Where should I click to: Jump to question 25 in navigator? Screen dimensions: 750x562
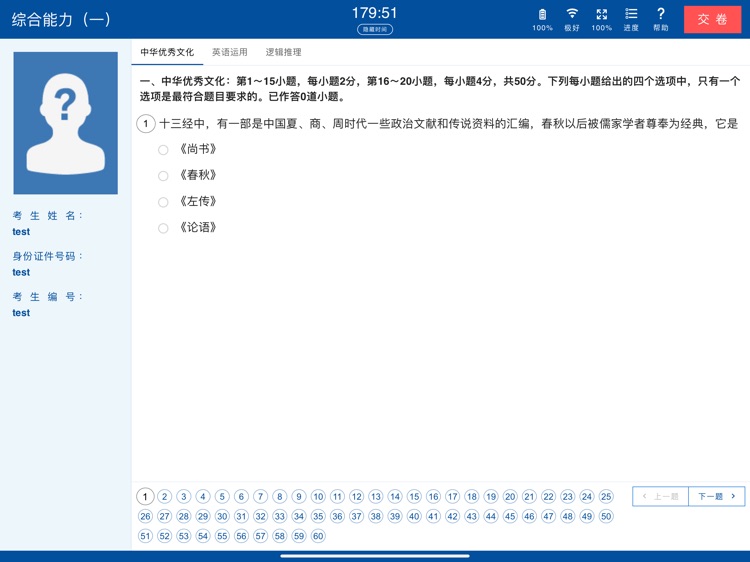tap(606, 496)
